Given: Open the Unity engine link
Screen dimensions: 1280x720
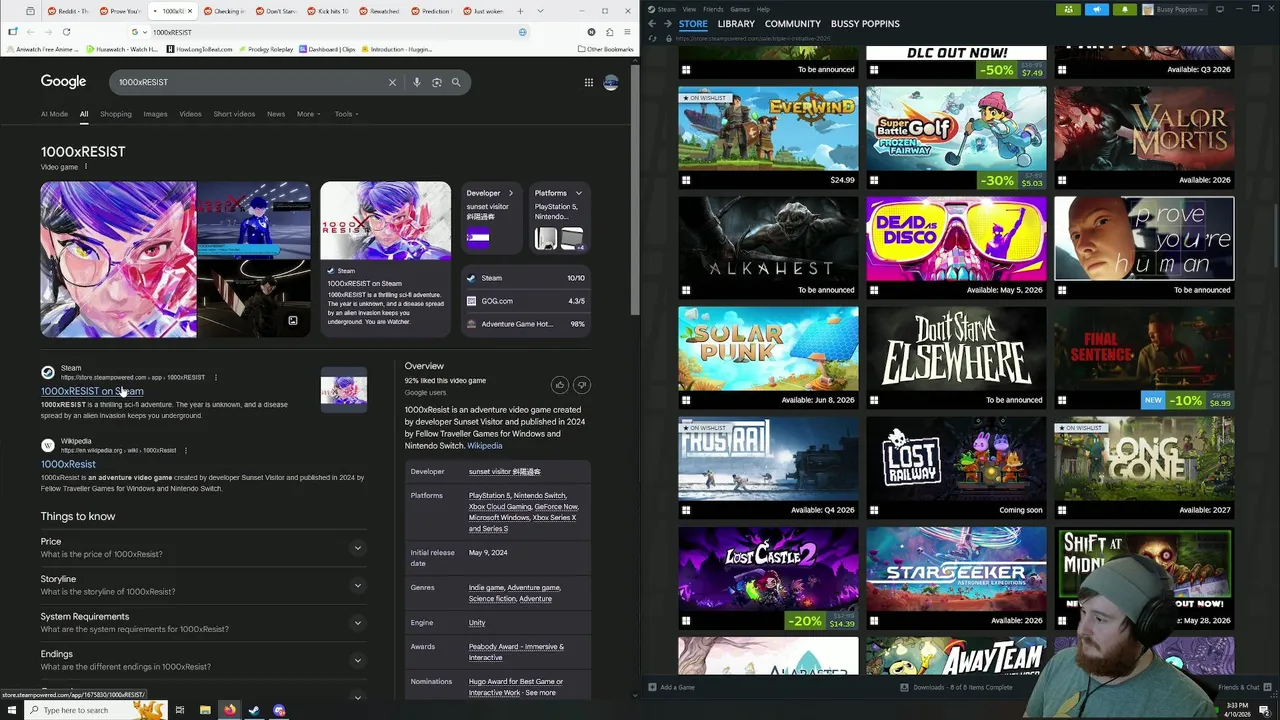Looking at the screenshot, I should 477,622.
